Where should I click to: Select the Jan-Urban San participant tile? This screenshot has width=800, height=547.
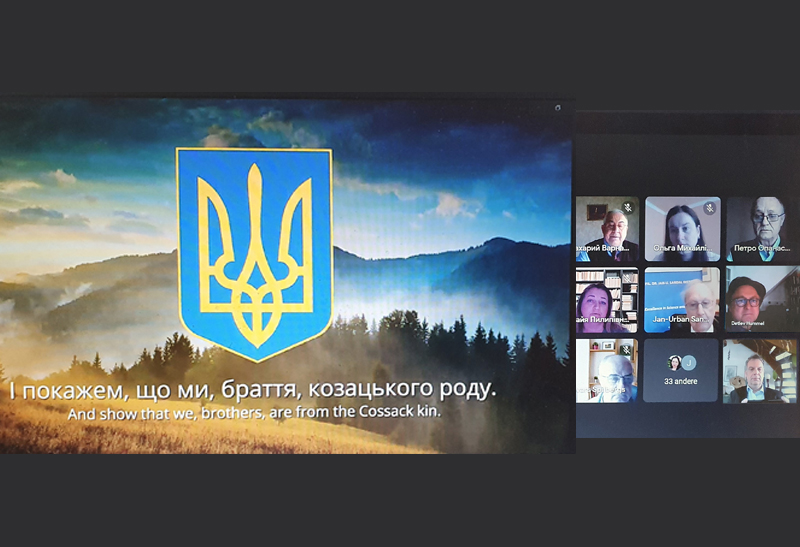[x=683, y=300]
